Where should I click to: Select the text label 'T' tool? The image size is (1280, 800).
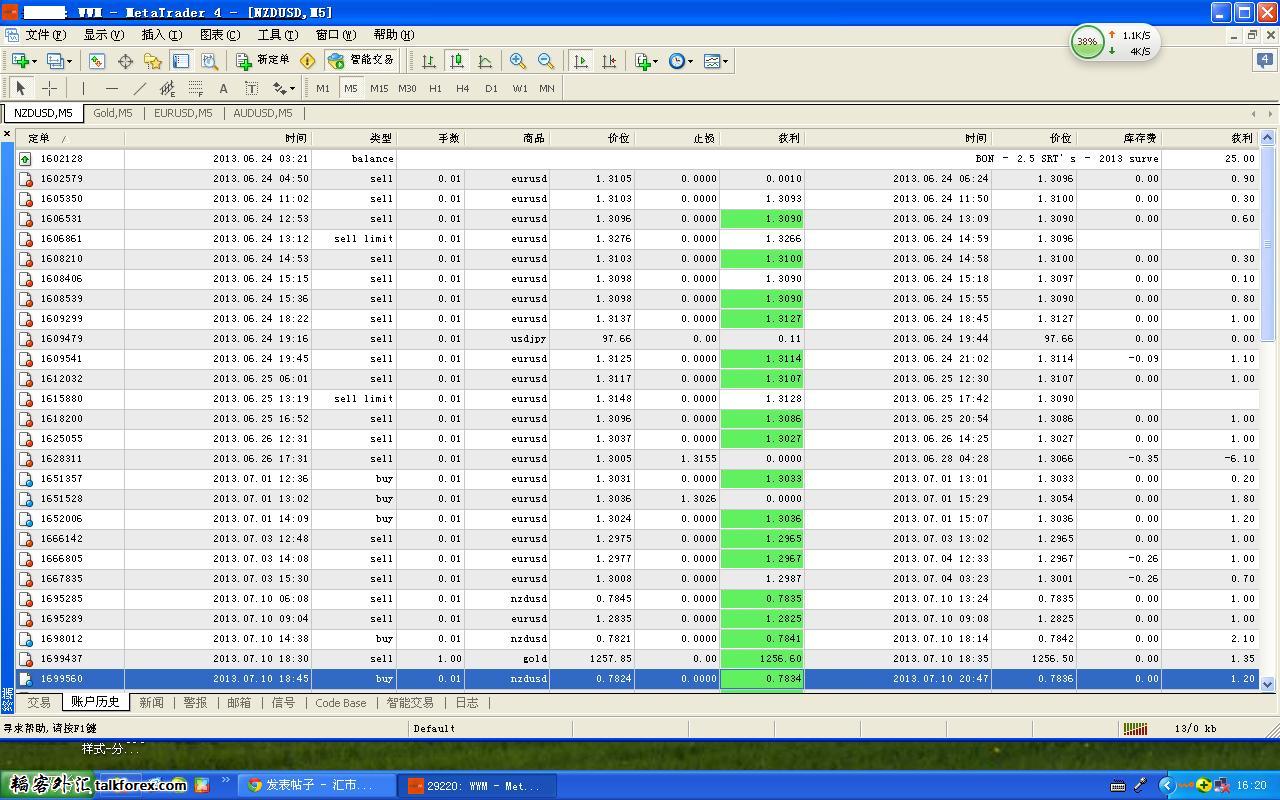click(x=251, y=88)
